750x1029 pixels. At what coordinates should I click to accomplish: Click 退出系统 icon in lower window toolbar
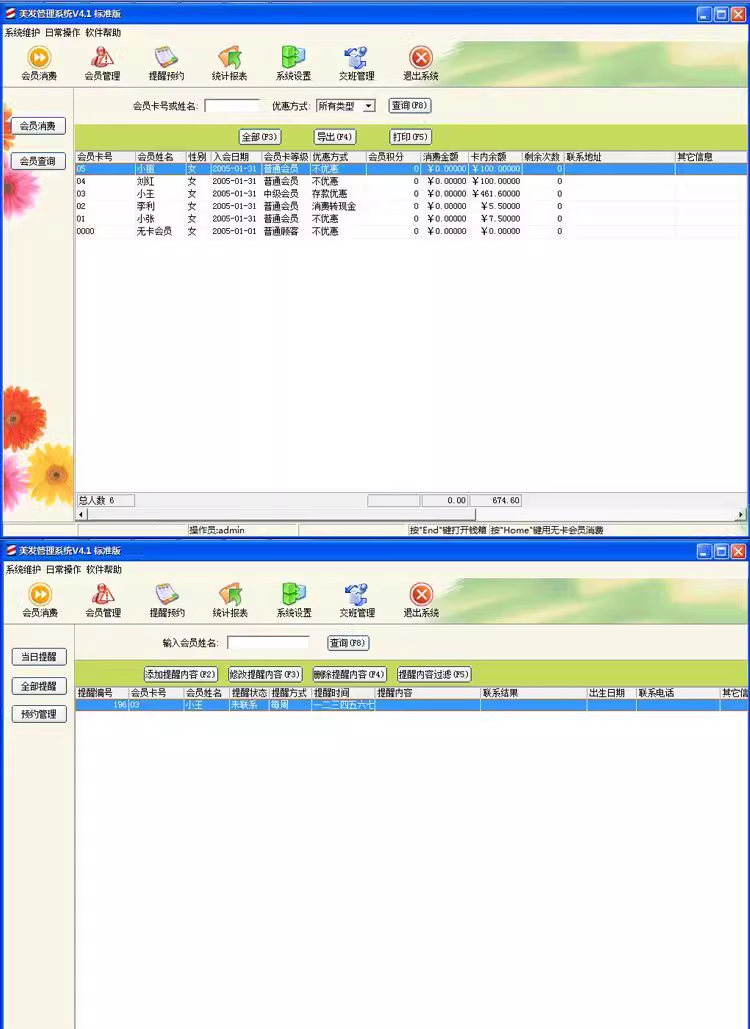pos(421,600)
